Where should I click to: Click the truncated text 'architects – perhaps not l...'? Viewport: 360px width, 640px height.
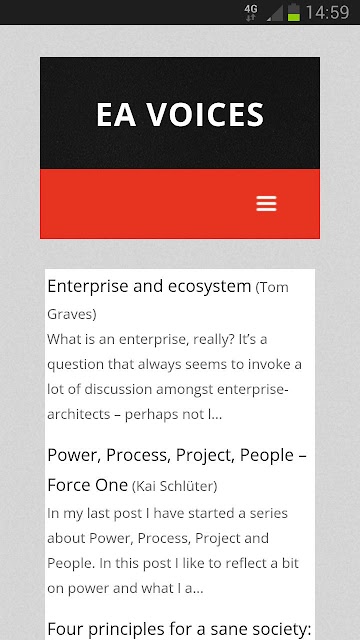(135, 414)
